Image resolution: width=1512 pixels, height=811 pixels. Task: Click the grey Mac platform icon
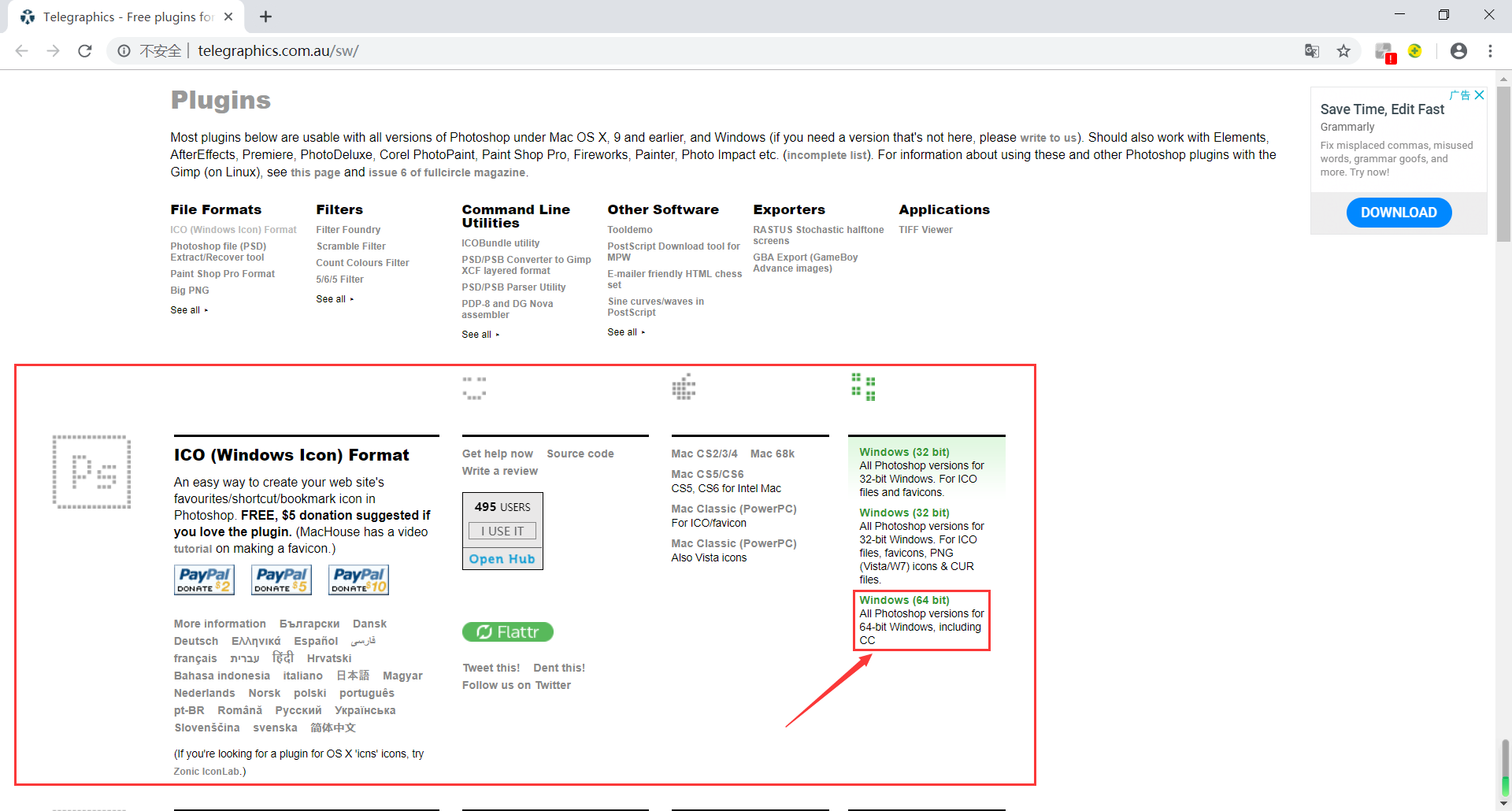point(684,387)
